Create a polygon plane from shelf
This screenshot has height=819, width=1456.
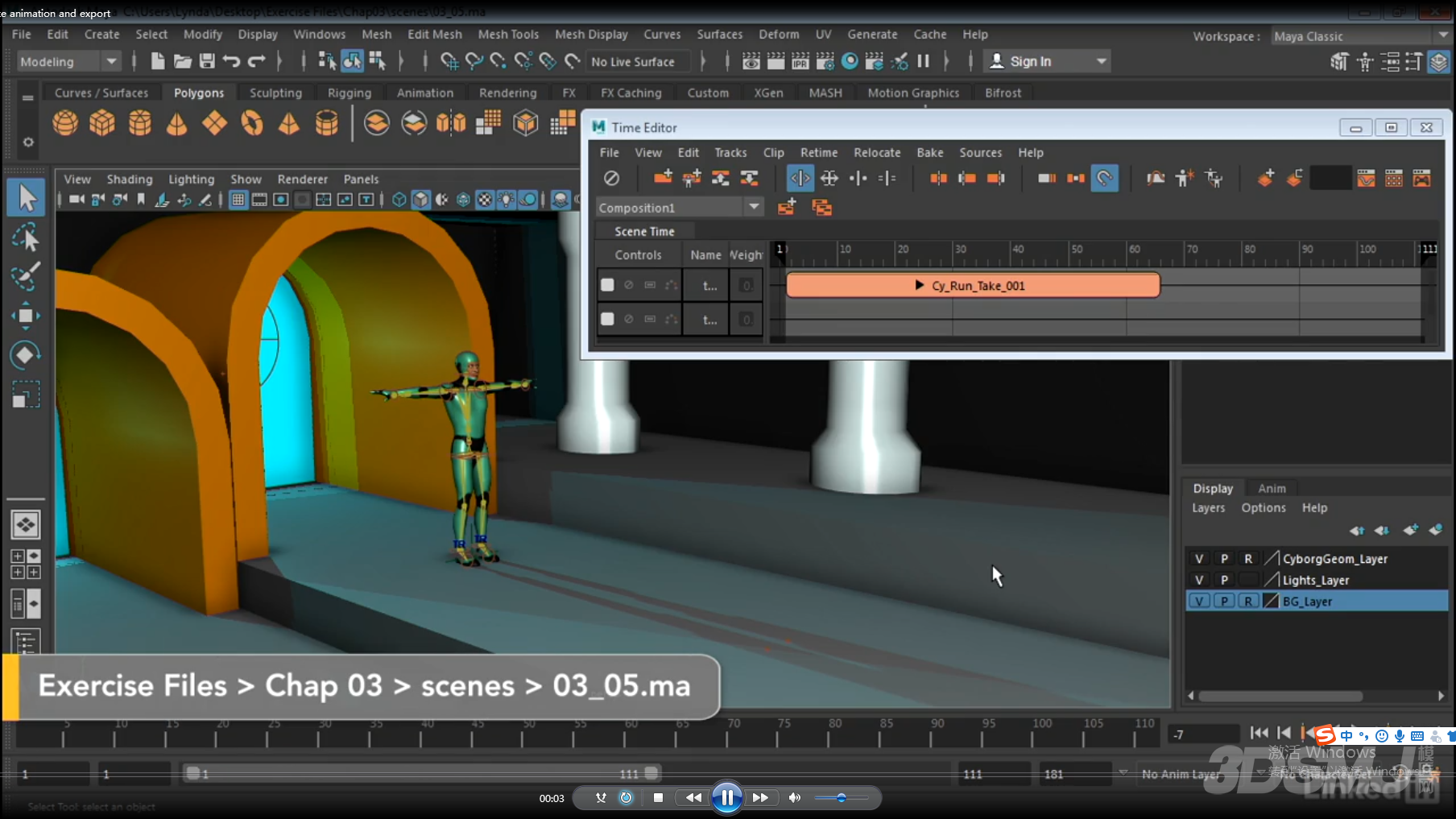[x=214, y=123]
